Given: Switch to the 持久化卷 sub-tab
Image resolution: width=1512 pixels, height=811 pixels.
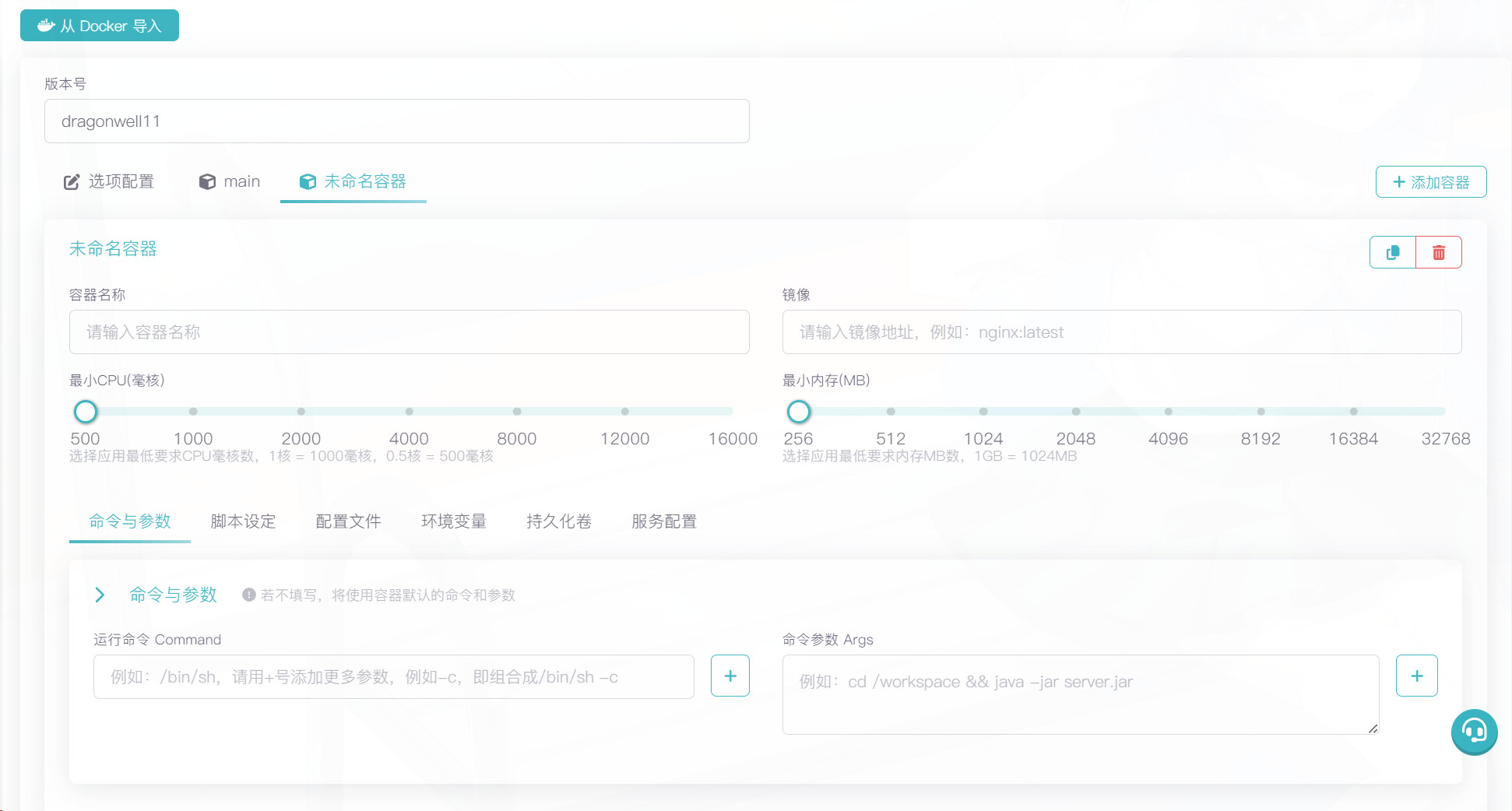Looking at the screenshot, I should 559,521.
